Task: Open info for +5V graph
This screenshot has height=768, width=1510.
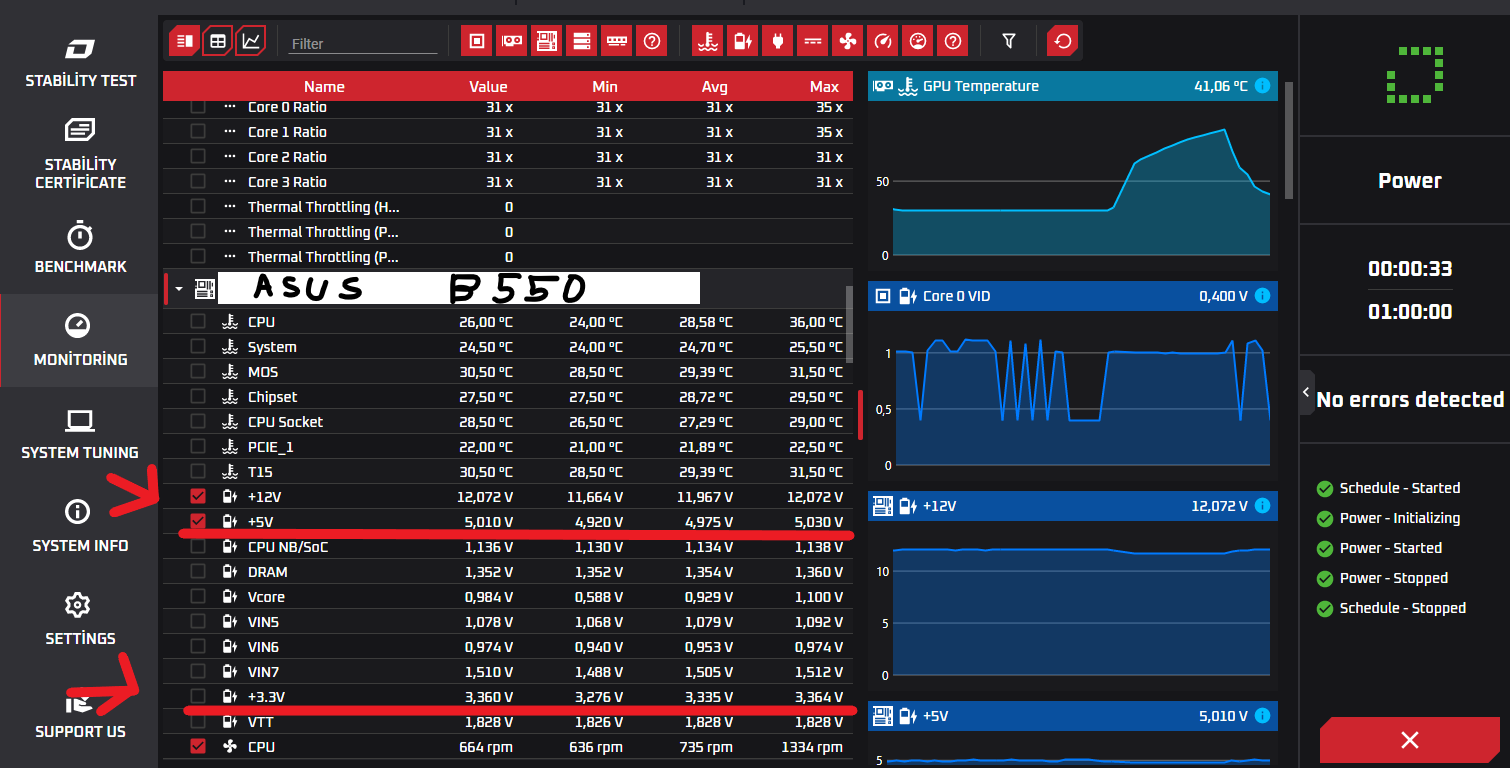Action: coord(1262,716)
